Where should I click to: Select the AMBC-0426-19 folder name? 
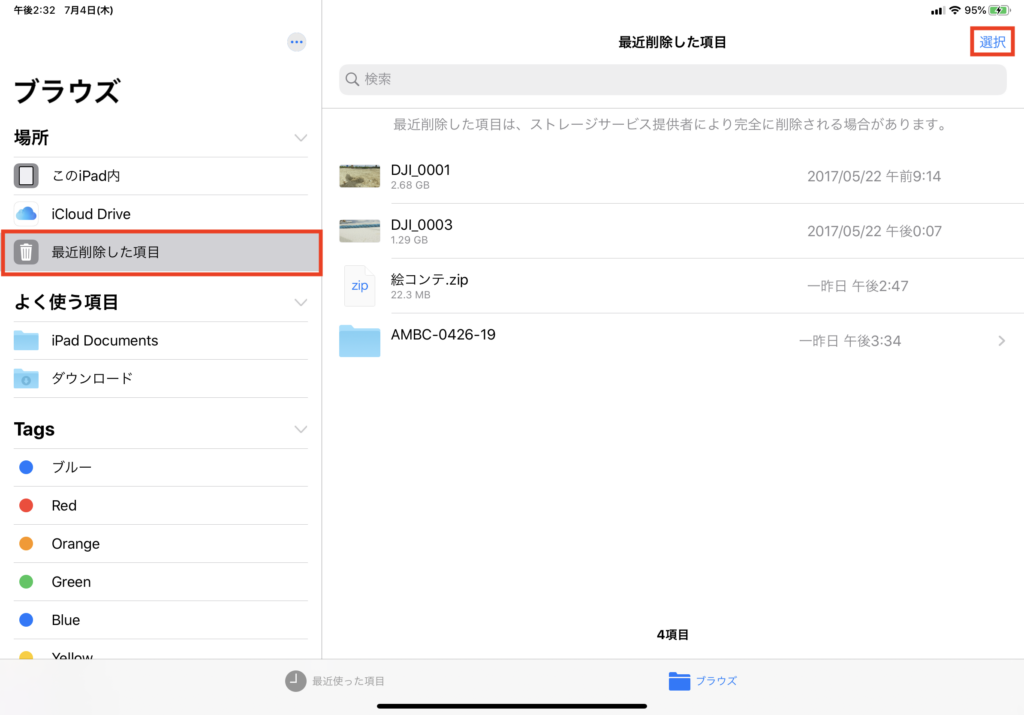[x=443, y=334]
